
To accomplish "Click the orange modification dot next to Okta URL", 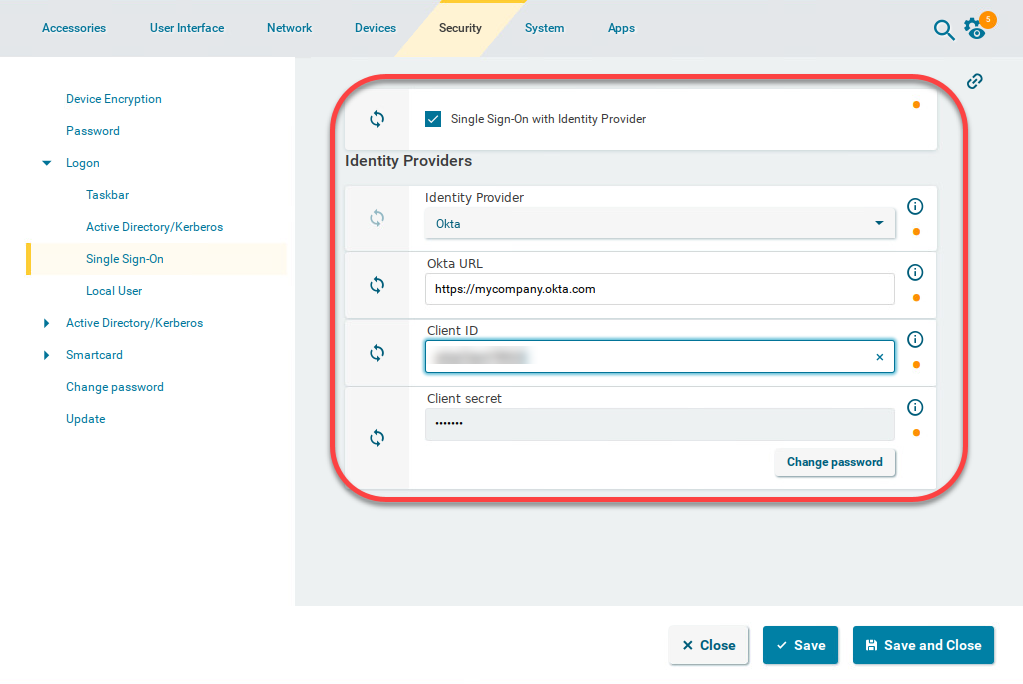I will (x=916, y=297).
